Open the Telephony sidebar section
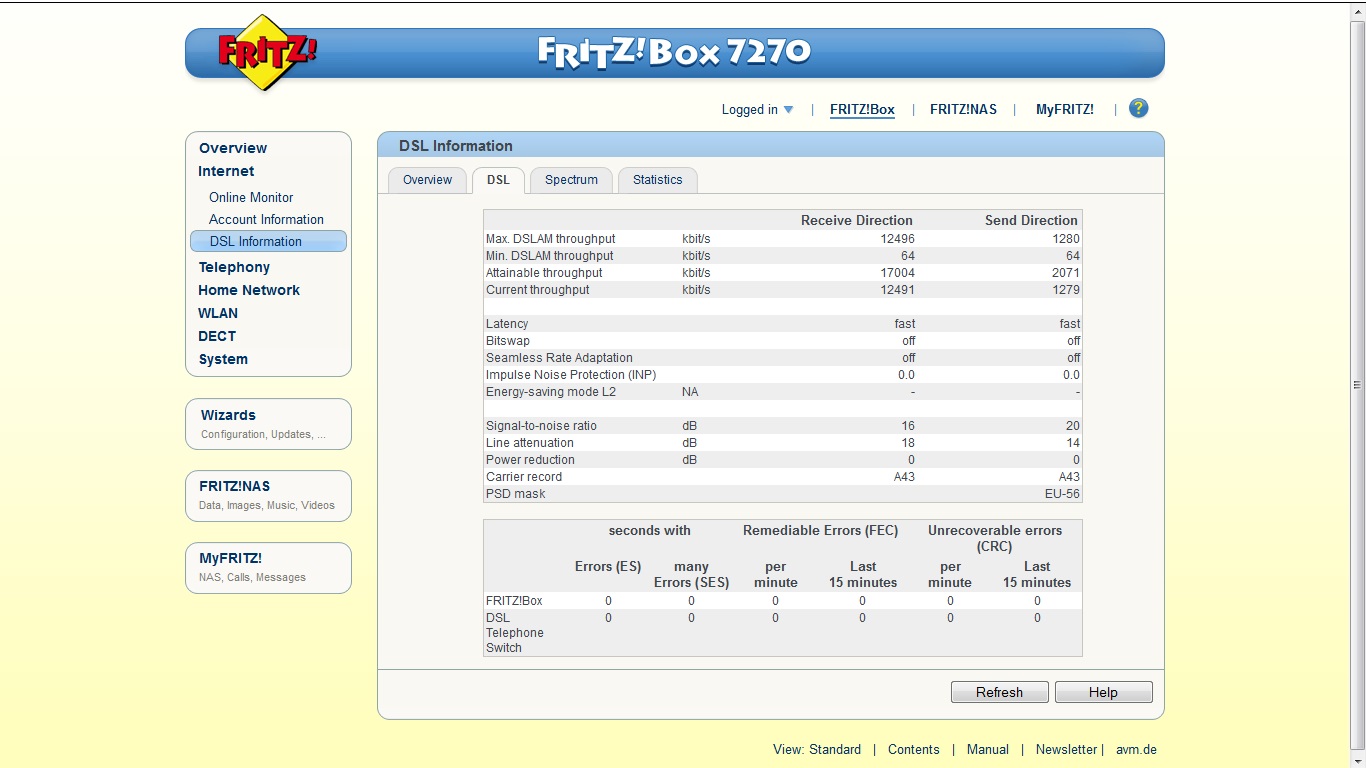 [234, 267]
